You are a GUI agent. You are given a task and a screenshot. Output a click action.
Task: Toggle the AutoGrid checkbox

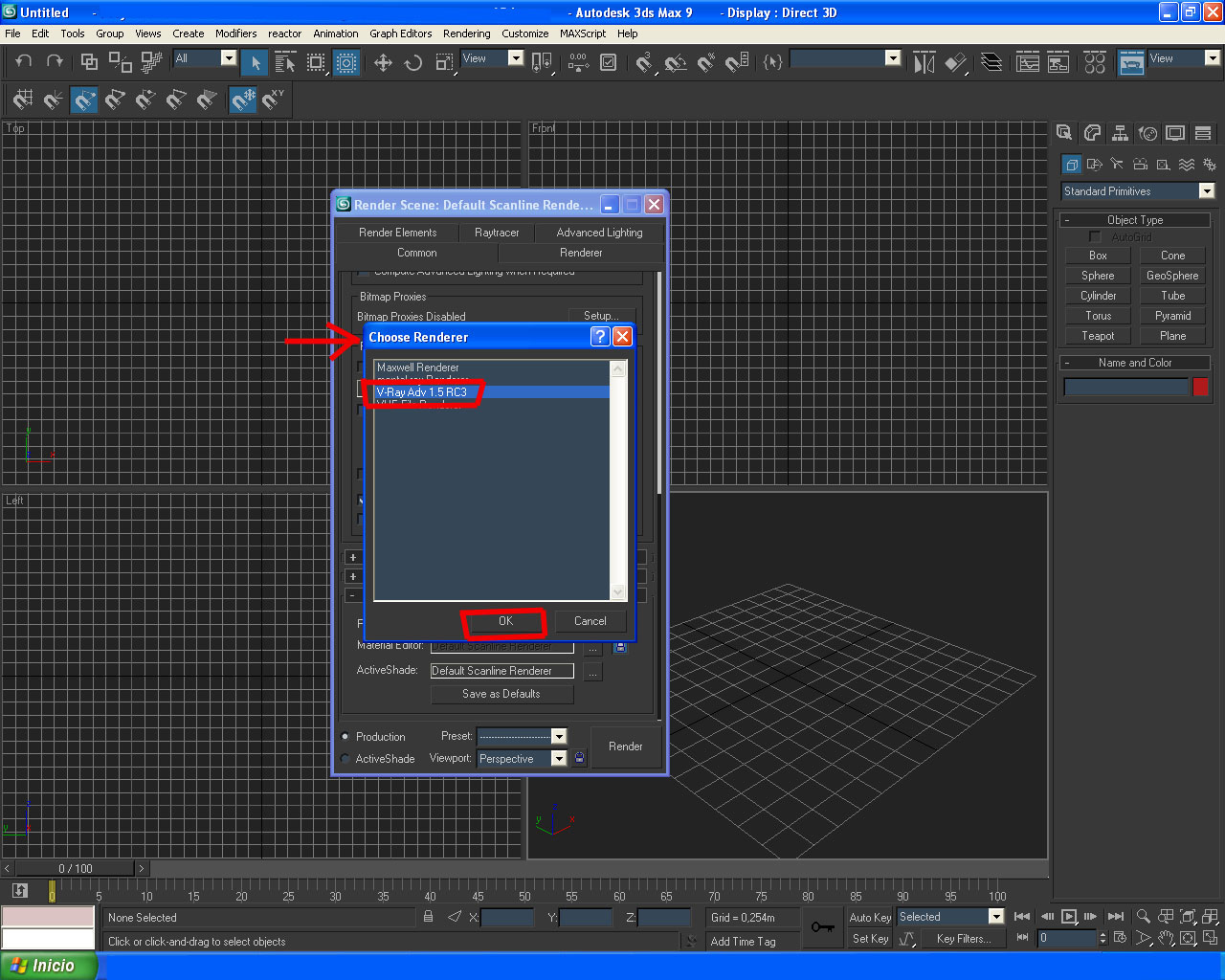pyautogui.click(x=1095, y=237)
